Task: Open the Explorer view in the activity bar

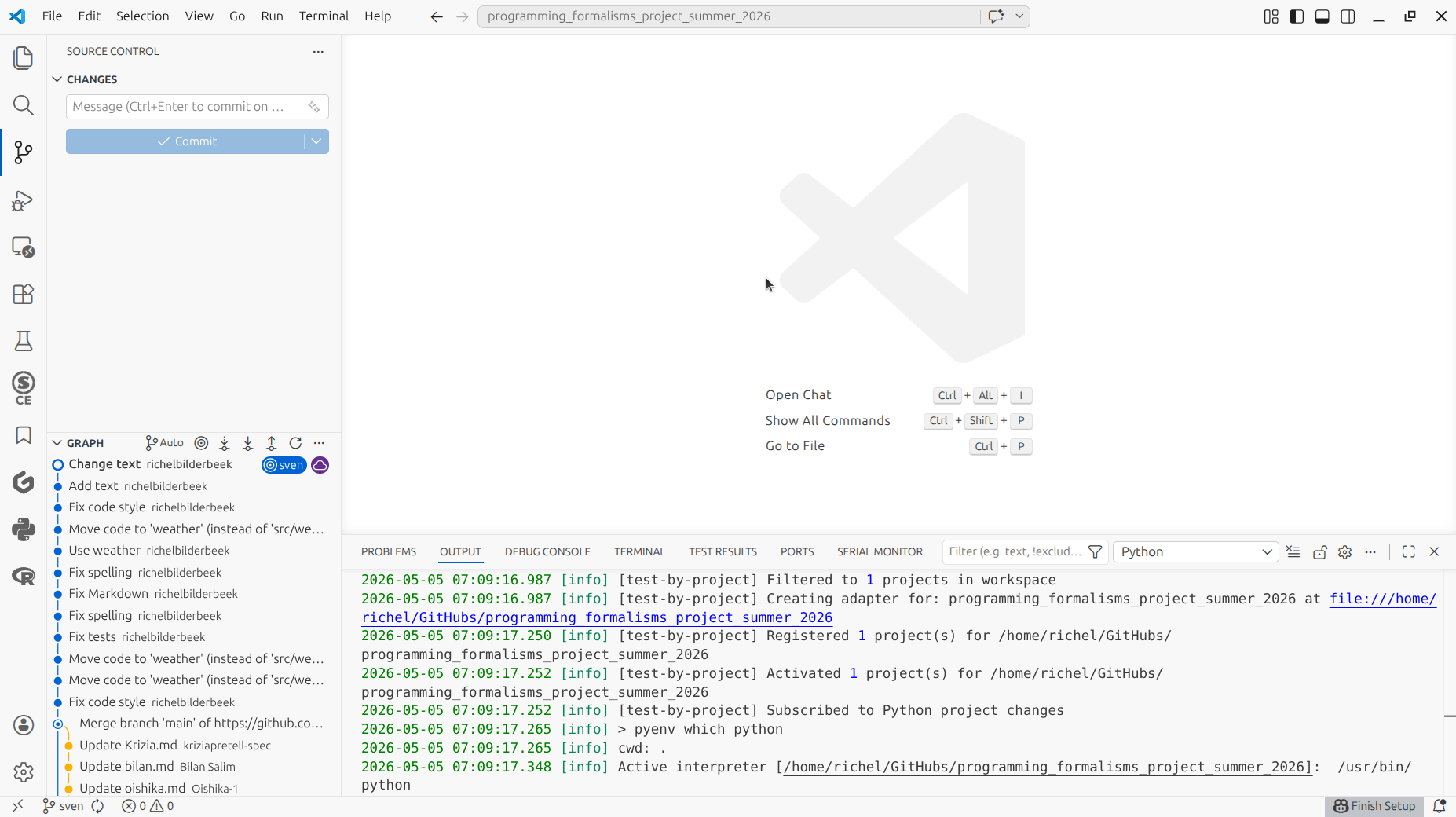Action: pos(24,58)
